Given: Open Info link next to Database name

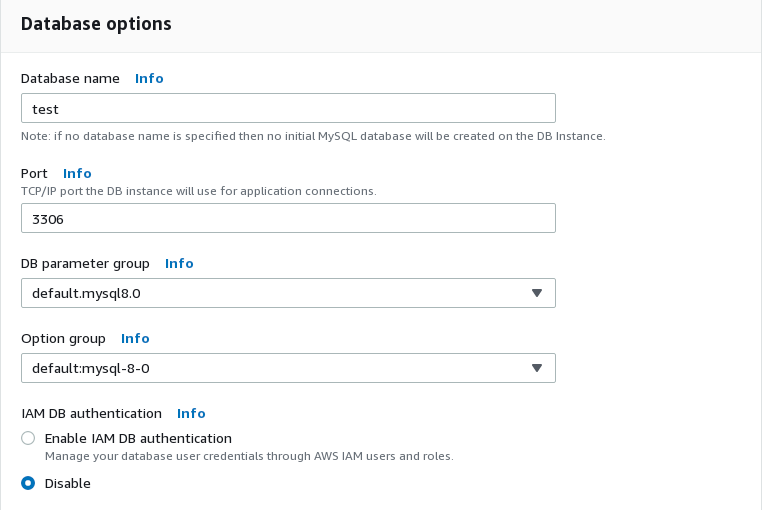Looking at the screenshot, I should (149, 78).
